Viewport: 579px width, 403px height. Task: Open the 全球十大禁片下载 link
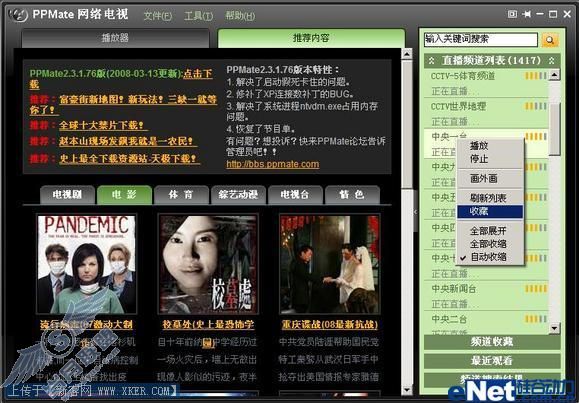click(x=102, y=125)
